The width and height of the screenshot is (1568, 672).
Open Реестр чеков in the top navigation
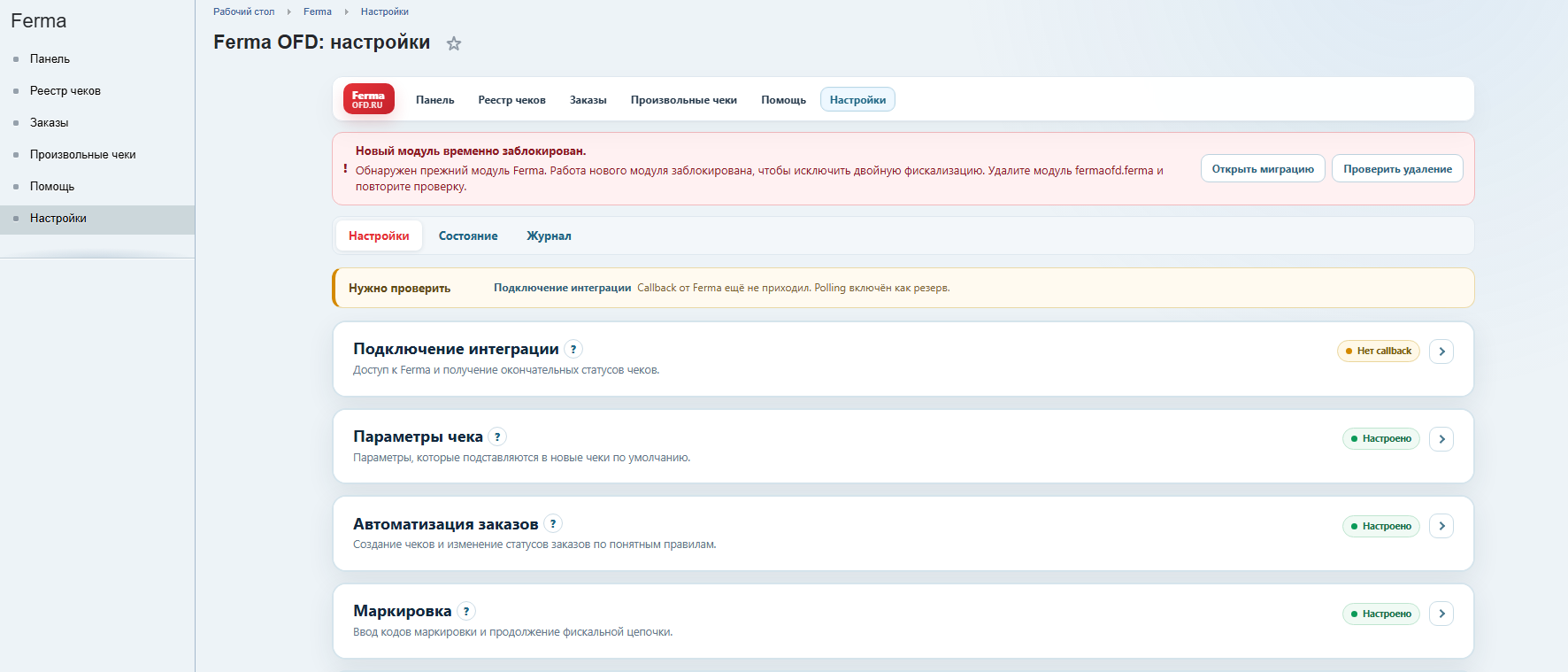tap(511, 100)
